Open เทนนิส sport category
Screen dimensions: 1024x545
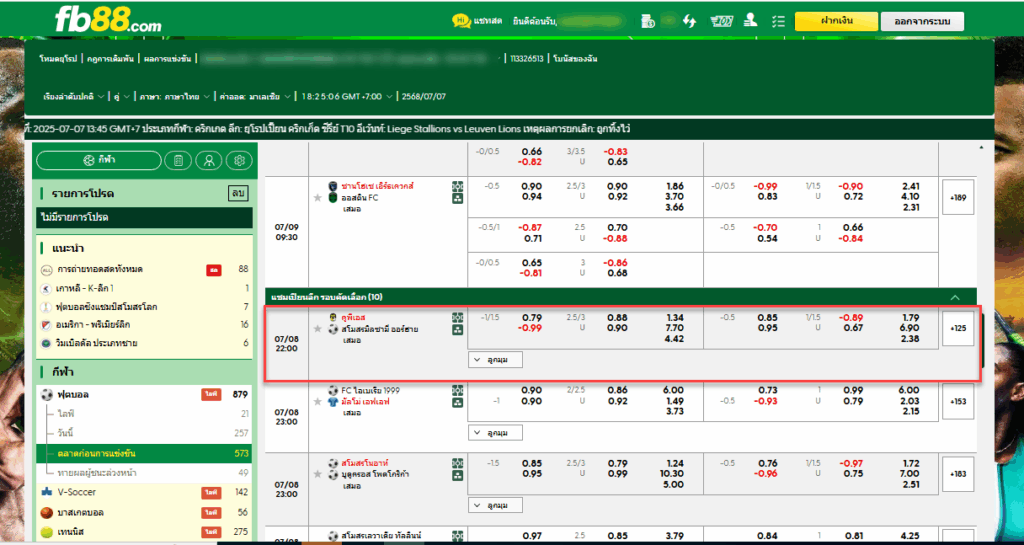[145, 532]
